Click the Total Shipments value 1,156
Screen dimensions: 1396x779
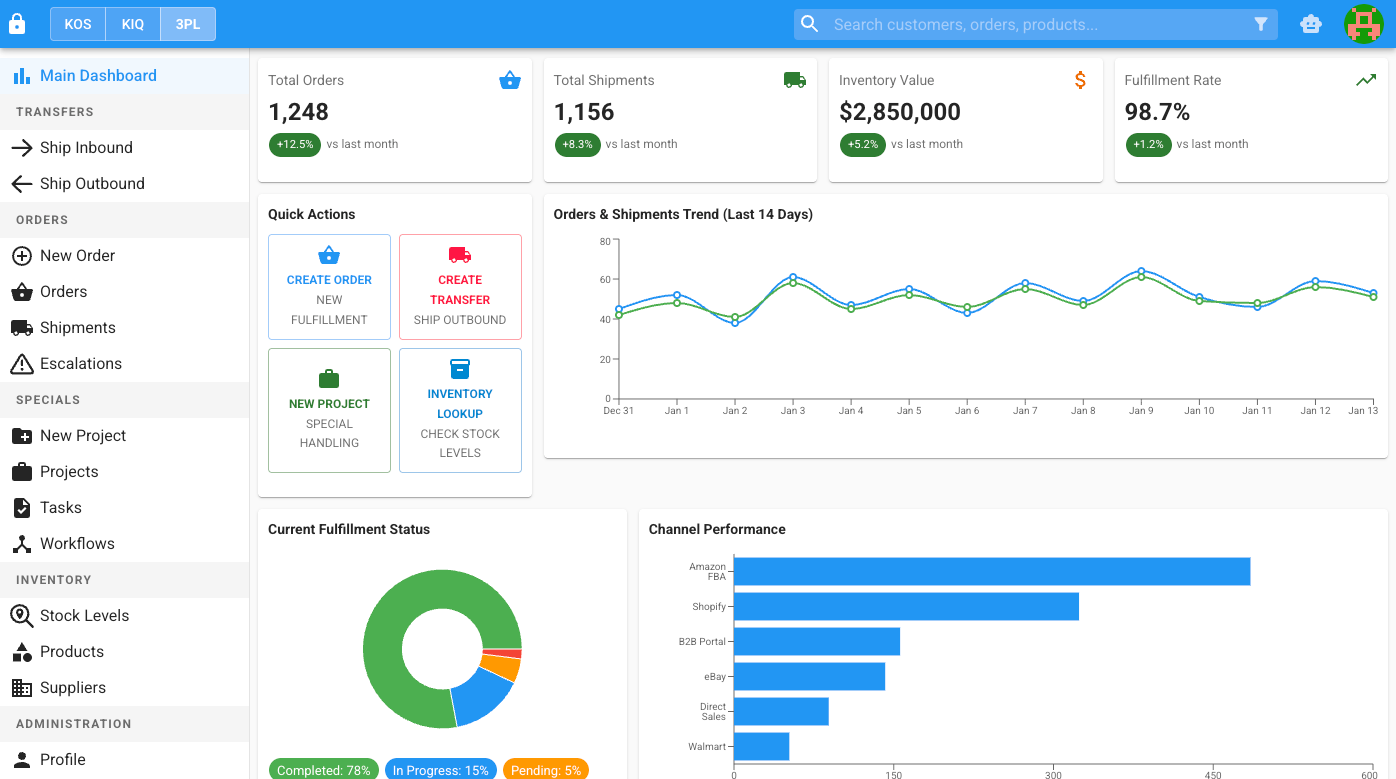(584, 112)
